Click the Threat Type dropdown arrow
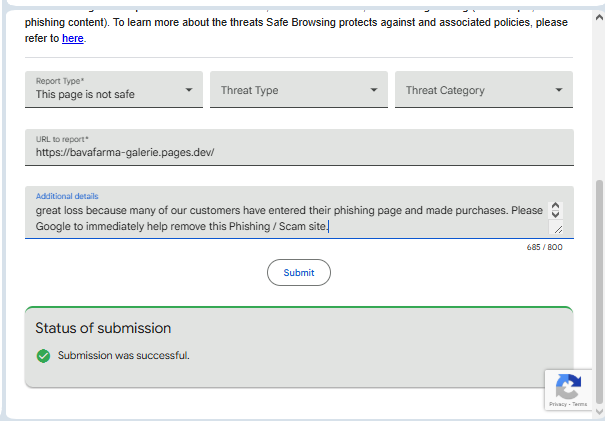The image size is (605, 421). 374,90
